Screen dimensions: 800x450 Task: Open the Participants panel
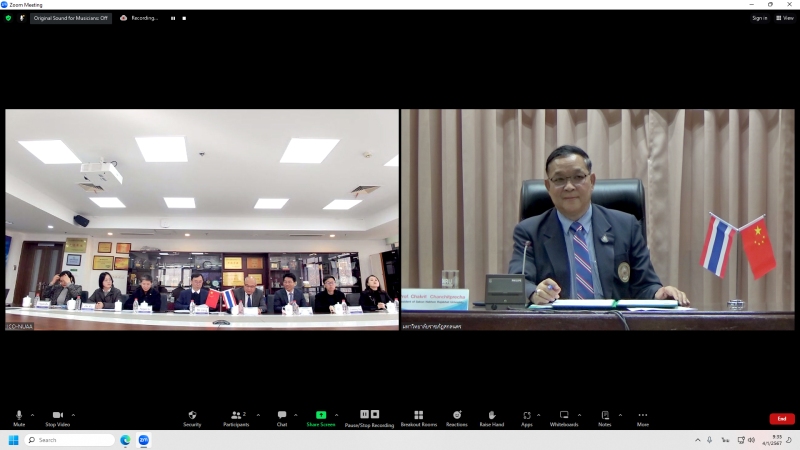tap(236, 416)
